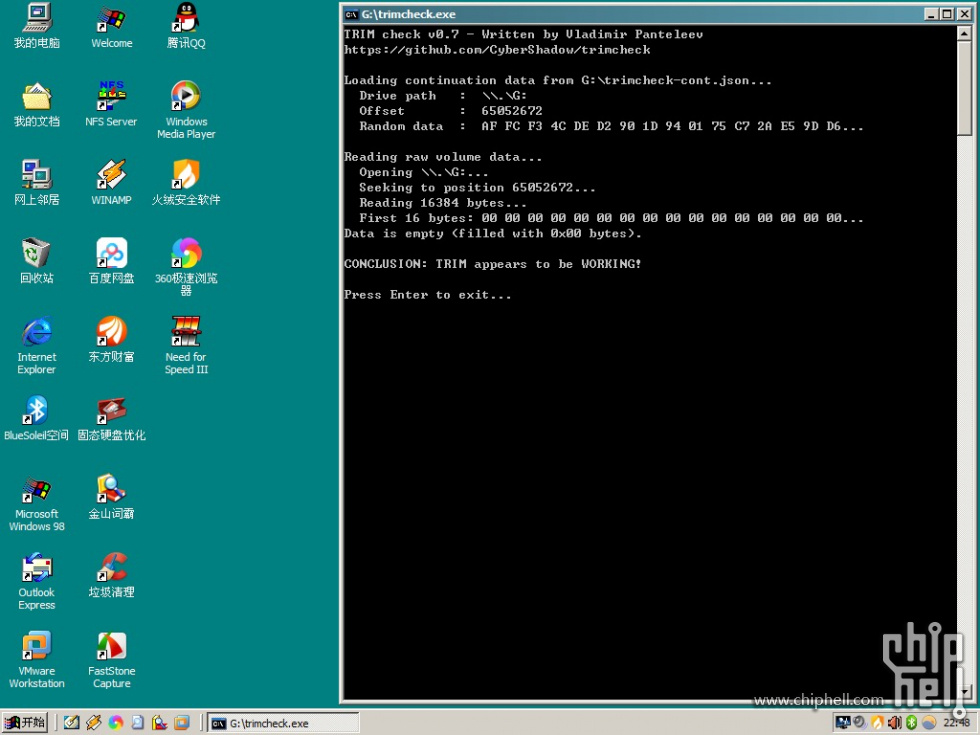980x735 pixels.
Task: Click the 开始 Start button
Action: (25, 723)
